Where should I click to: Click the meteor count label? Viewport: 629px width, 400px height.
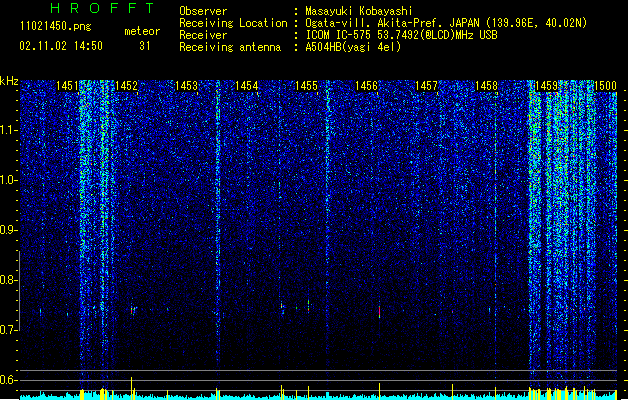click(142, 31)
